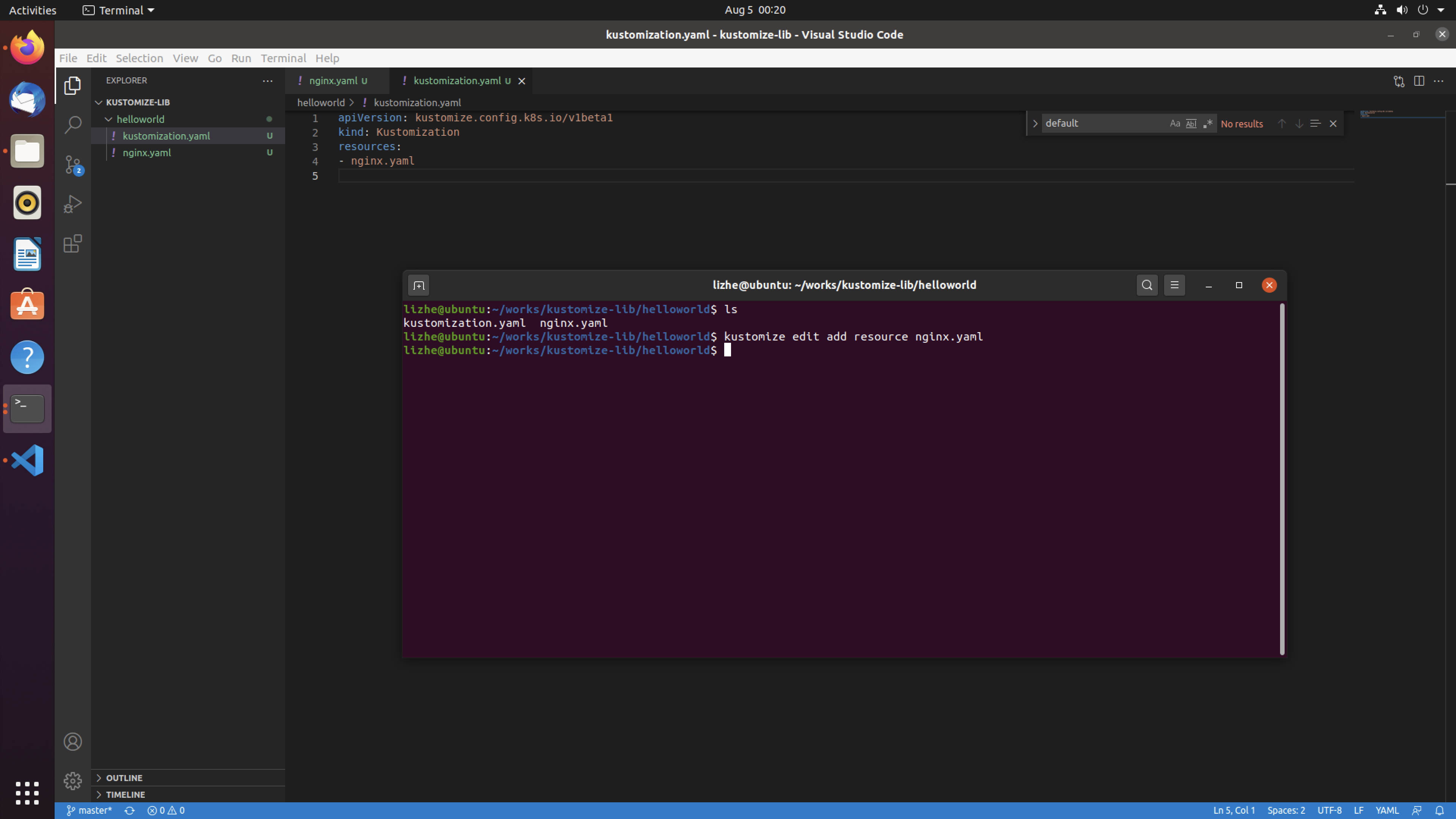This screenshot has height=819, width=1456.
Task: Click Ln 5, Col 1 in status bar
Action: click(1233, 811)
